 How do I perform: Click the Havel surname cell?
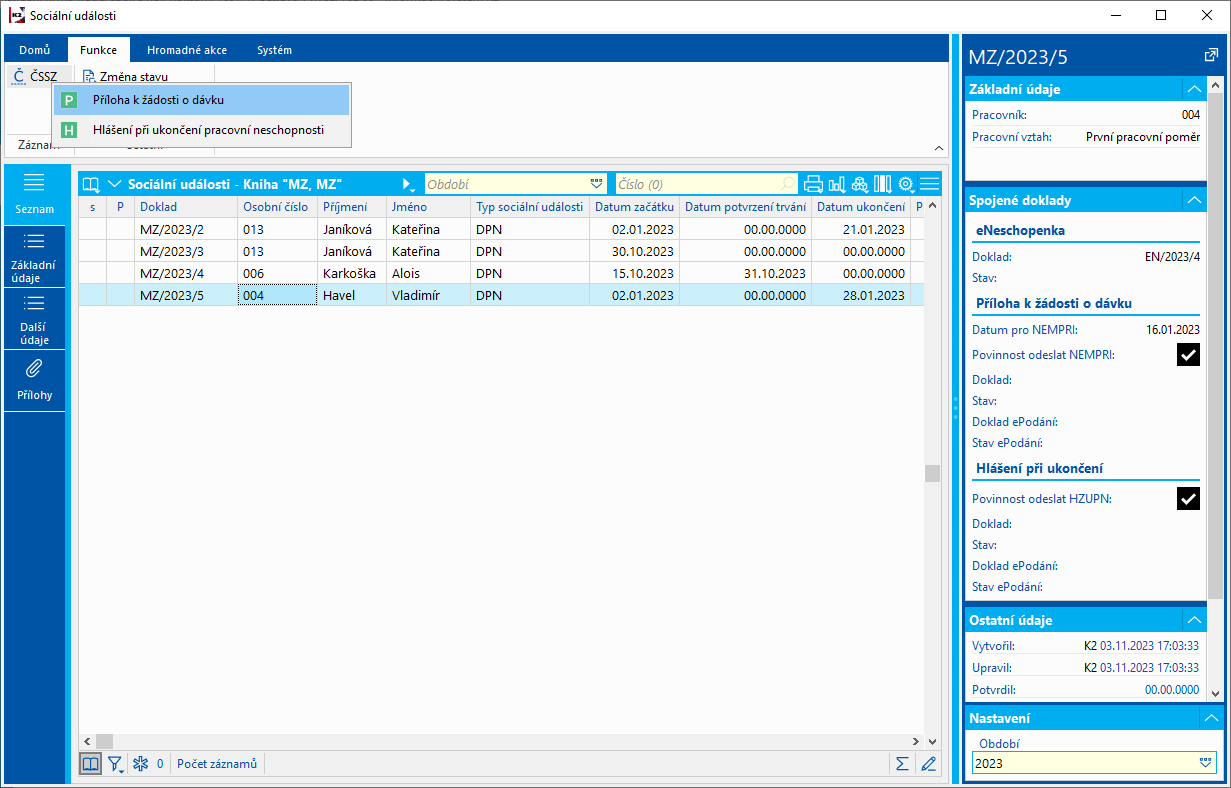coord(352,295)
